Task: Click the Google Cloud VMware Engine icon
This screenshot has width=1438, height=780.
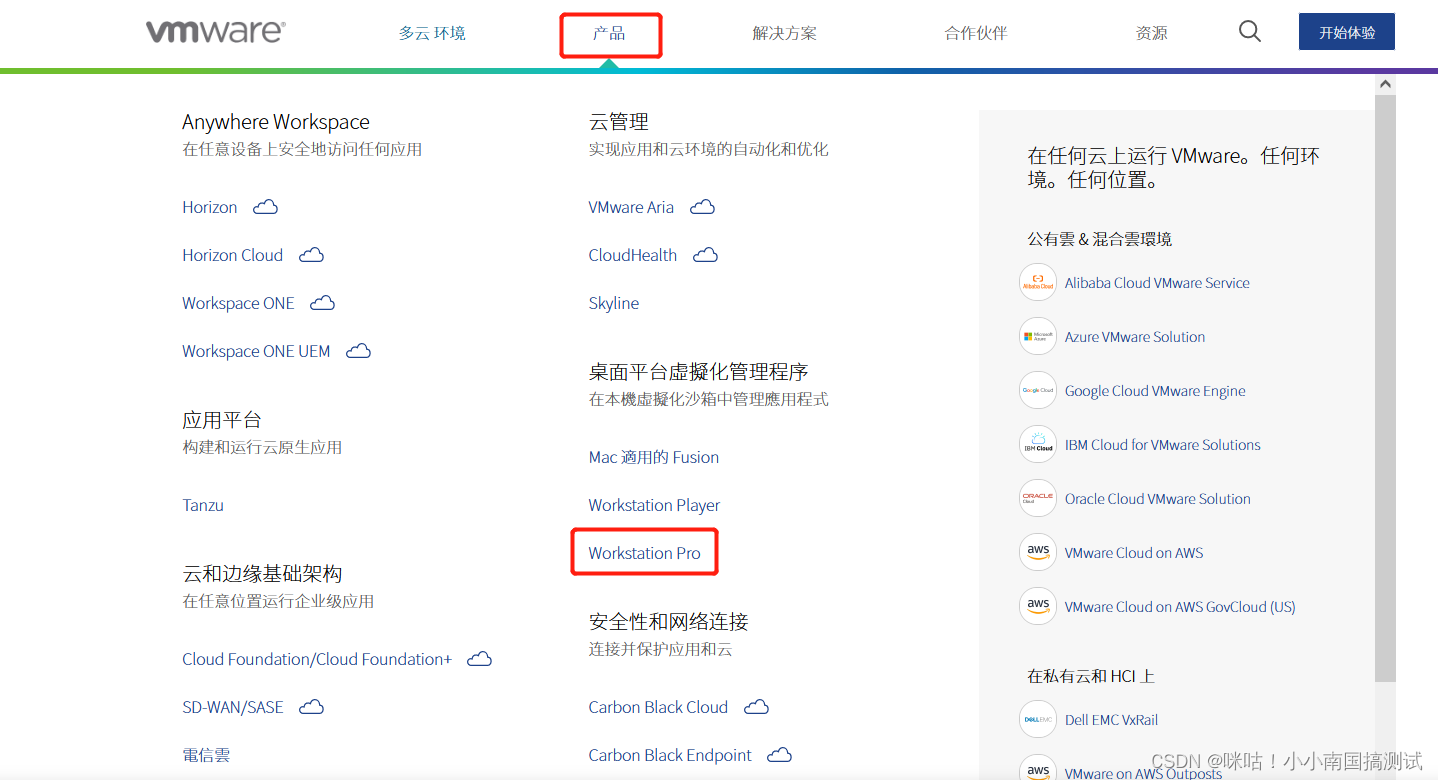Action: tap(1037, 390)
